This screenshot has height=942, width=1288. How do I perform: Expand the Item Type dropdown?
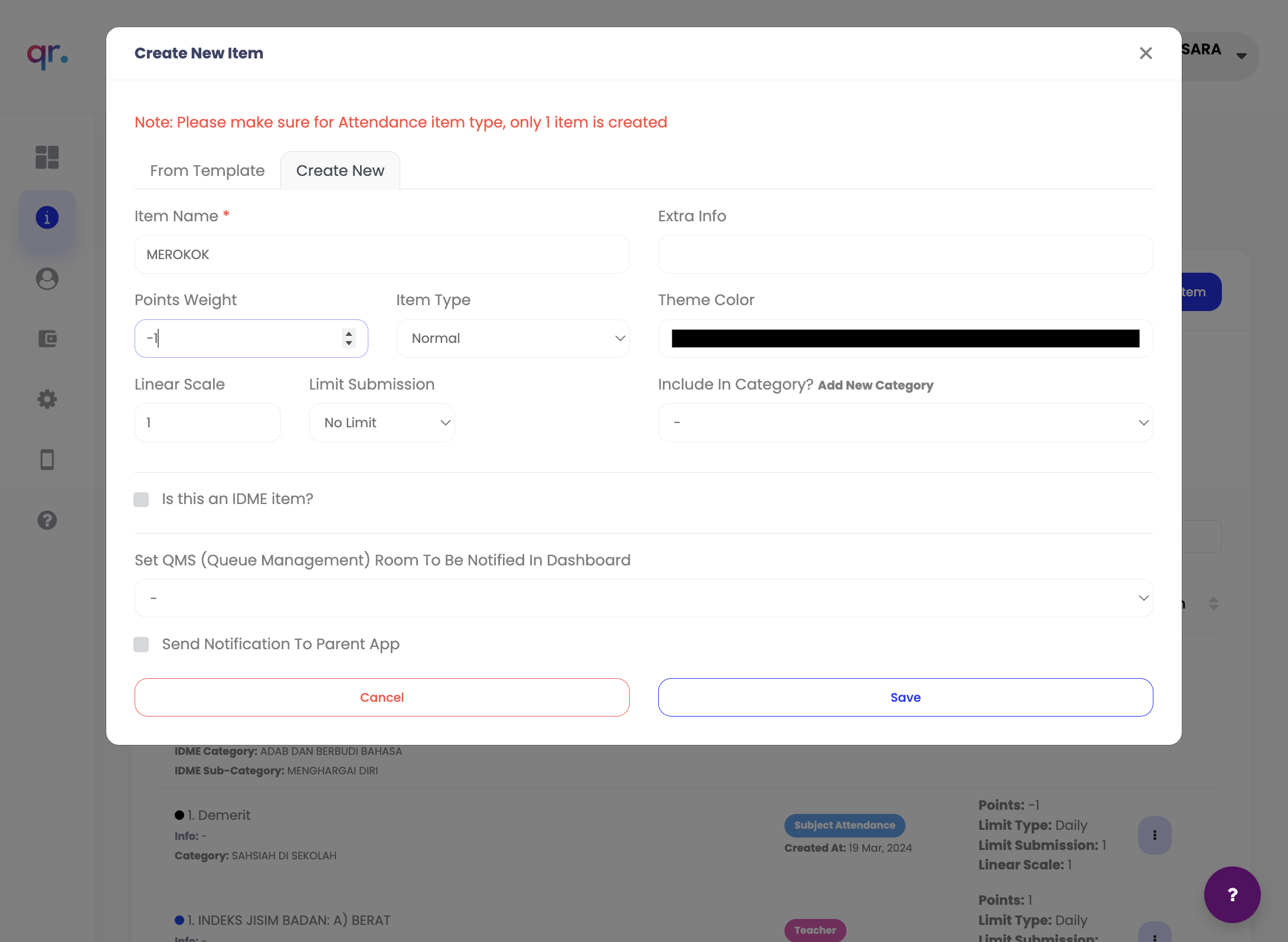click(513, 338)
